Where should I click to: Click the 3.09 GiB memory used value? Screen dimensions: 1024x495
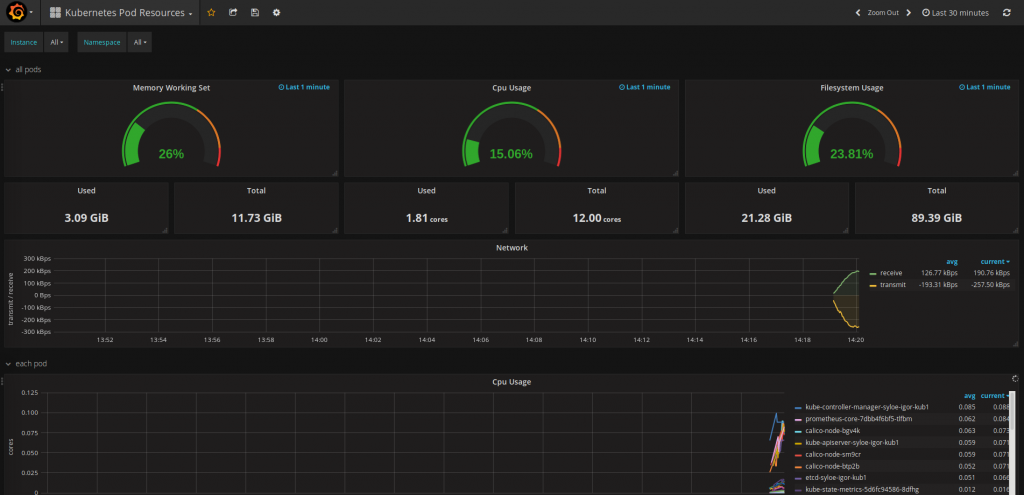86,218
